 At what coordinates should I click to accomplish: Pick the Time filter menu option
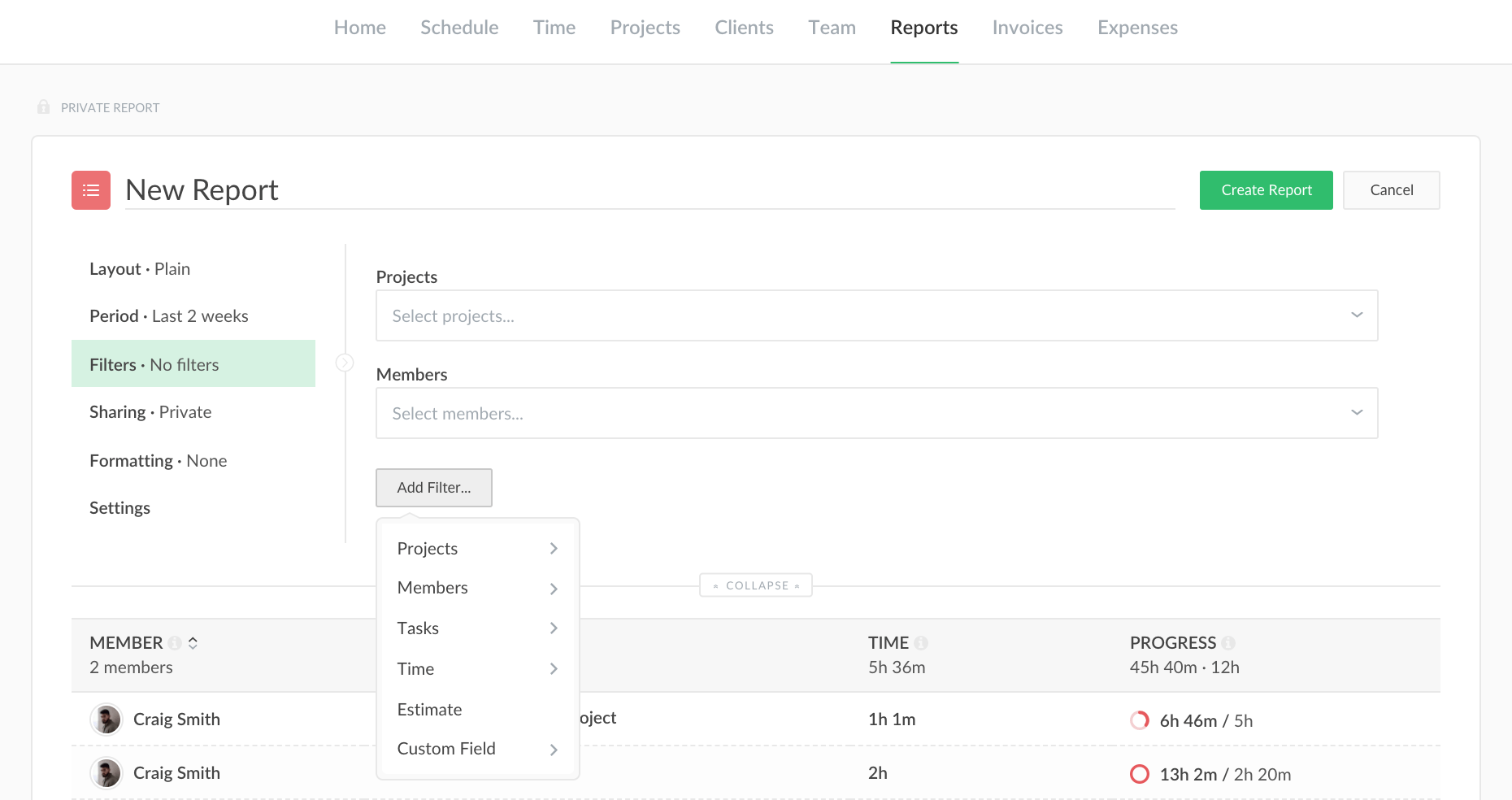point(477,669)
